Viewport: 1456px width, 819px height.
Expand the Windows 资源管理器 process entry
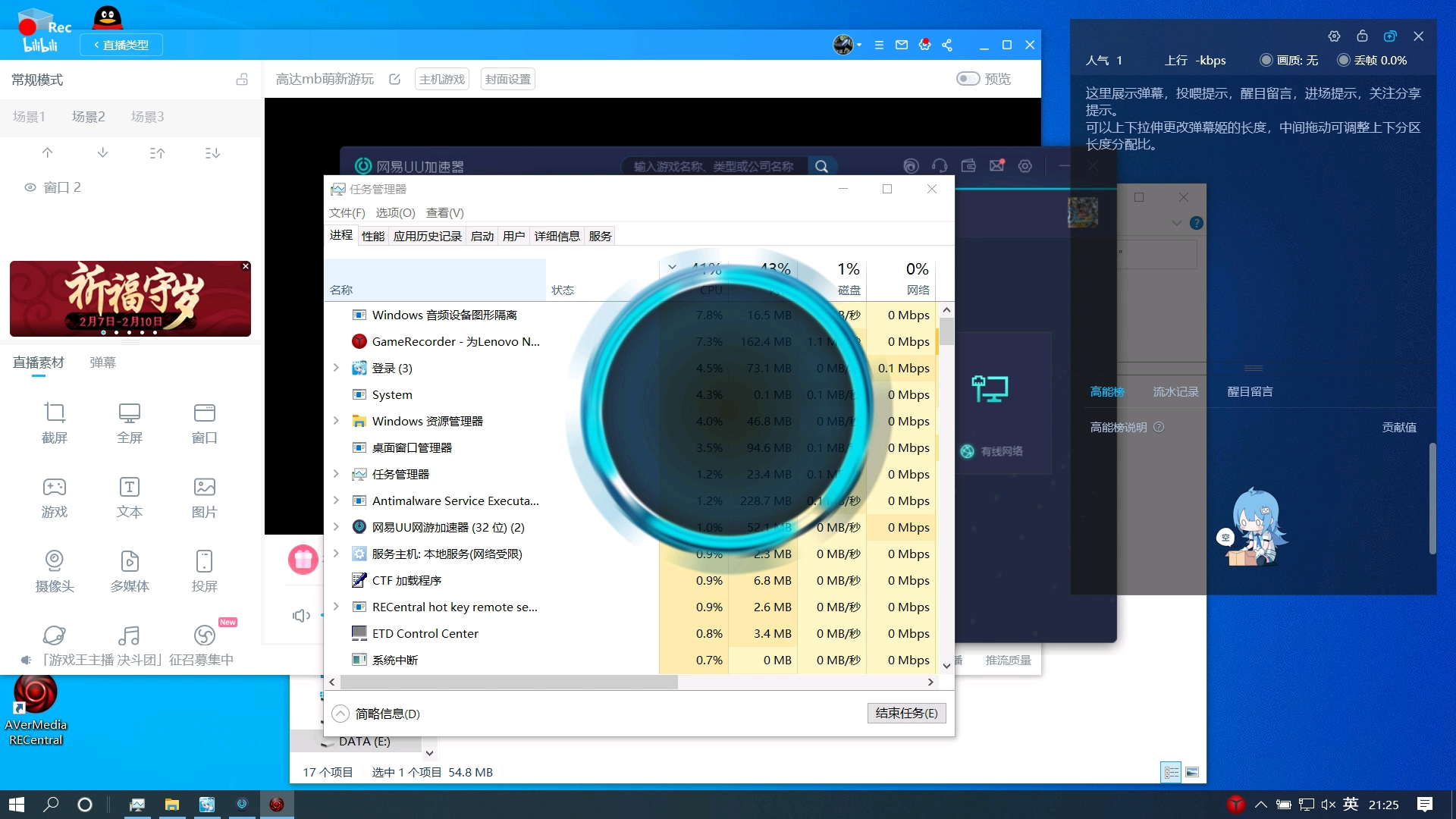coord(336,421)
